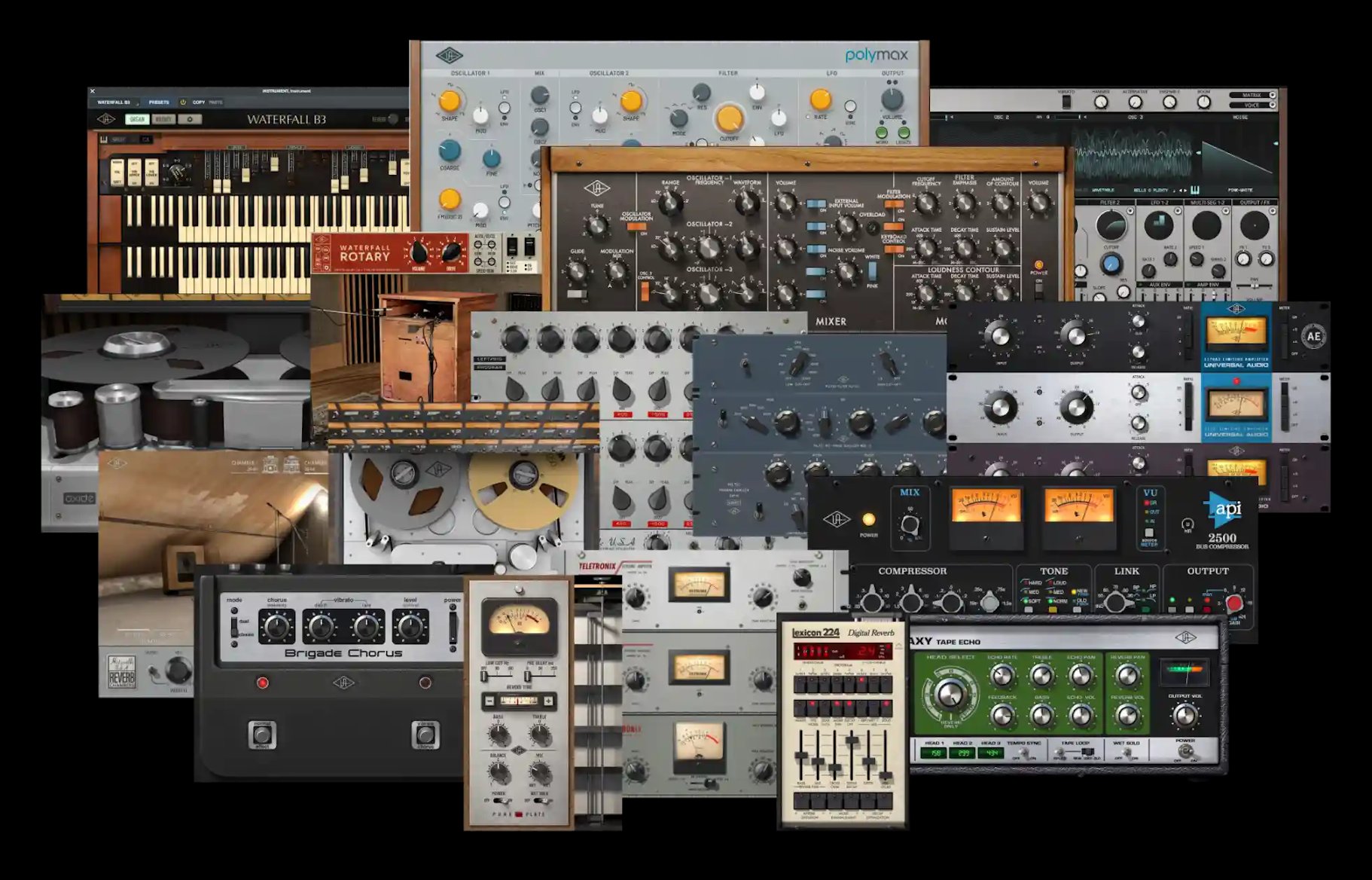Click the OUTPUT VOL knob on Tape Echo

[x=1185, y=716]
